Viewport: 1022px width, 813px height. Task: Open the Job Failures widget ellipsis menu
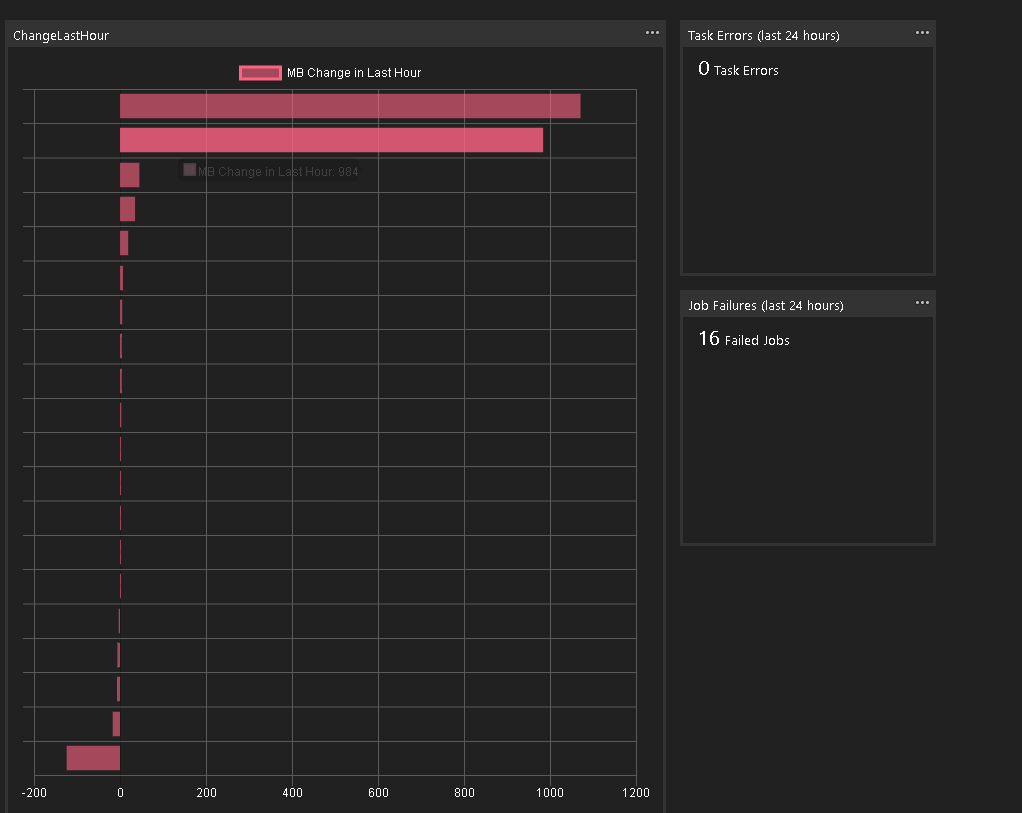click(x=922, y=303)
